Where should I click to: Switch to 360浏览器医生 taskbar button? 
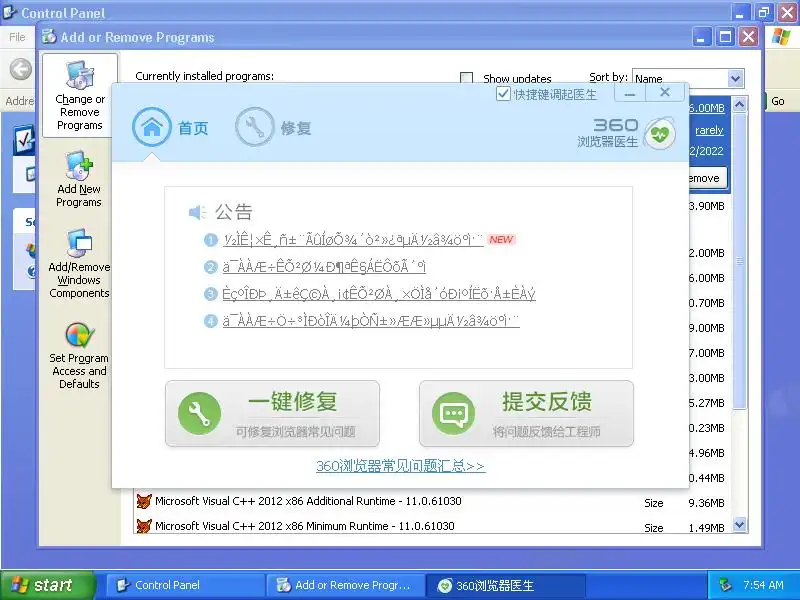505,585
